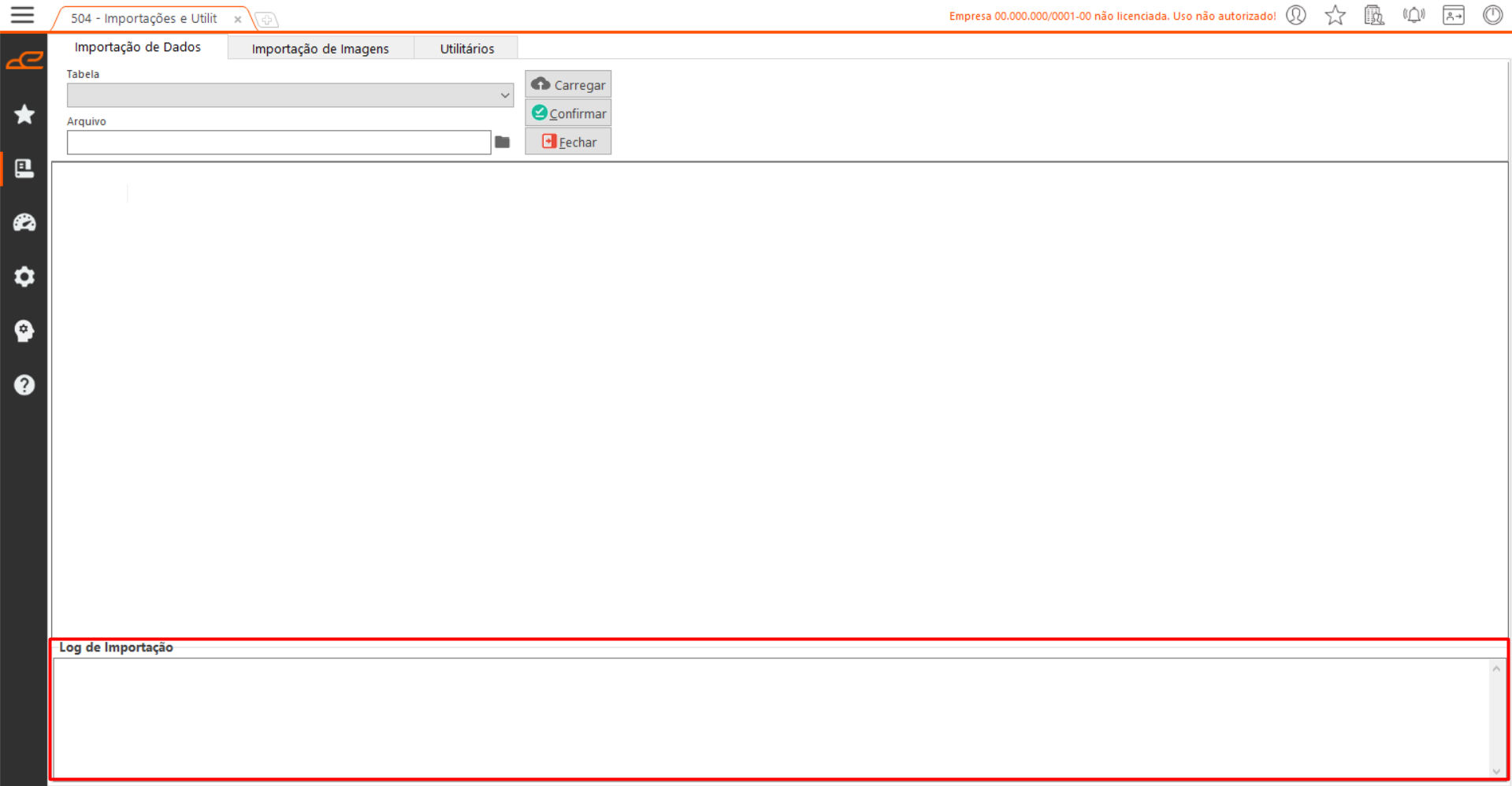Click the switch user icon
1512x786 pixels.
pyautogui.click(x=1453, y=15)
